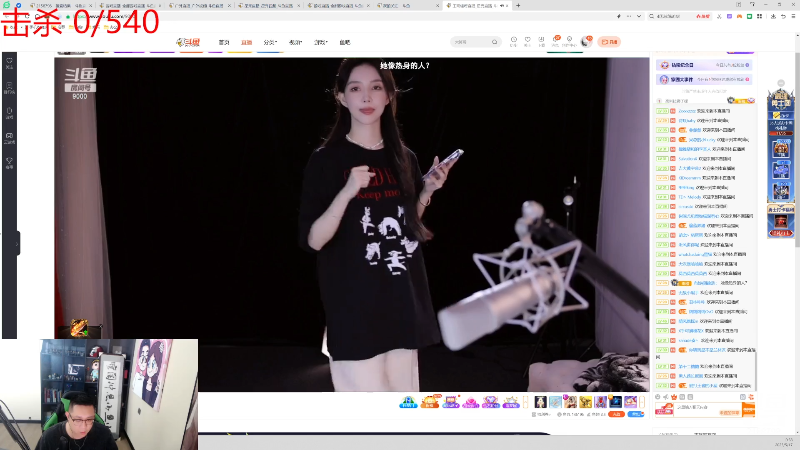800x450 pixels.
Task: Click the orange-highlighted chat message row
Action: [x=705, y=283]
